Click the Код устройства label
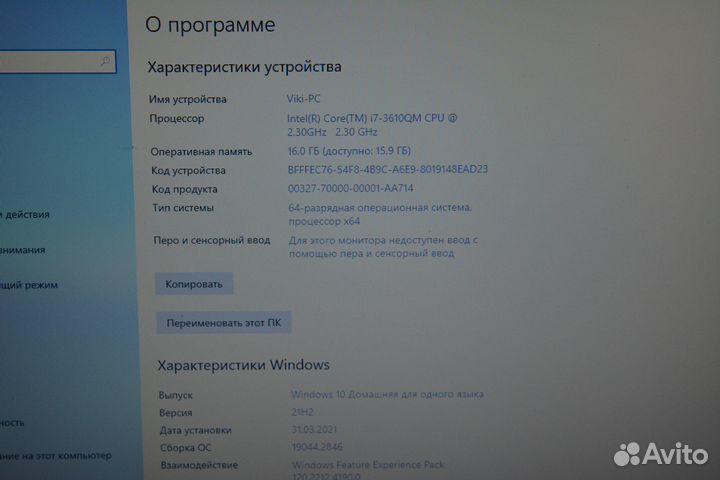The height and width of the screenshot is (480, 720). 188,170
